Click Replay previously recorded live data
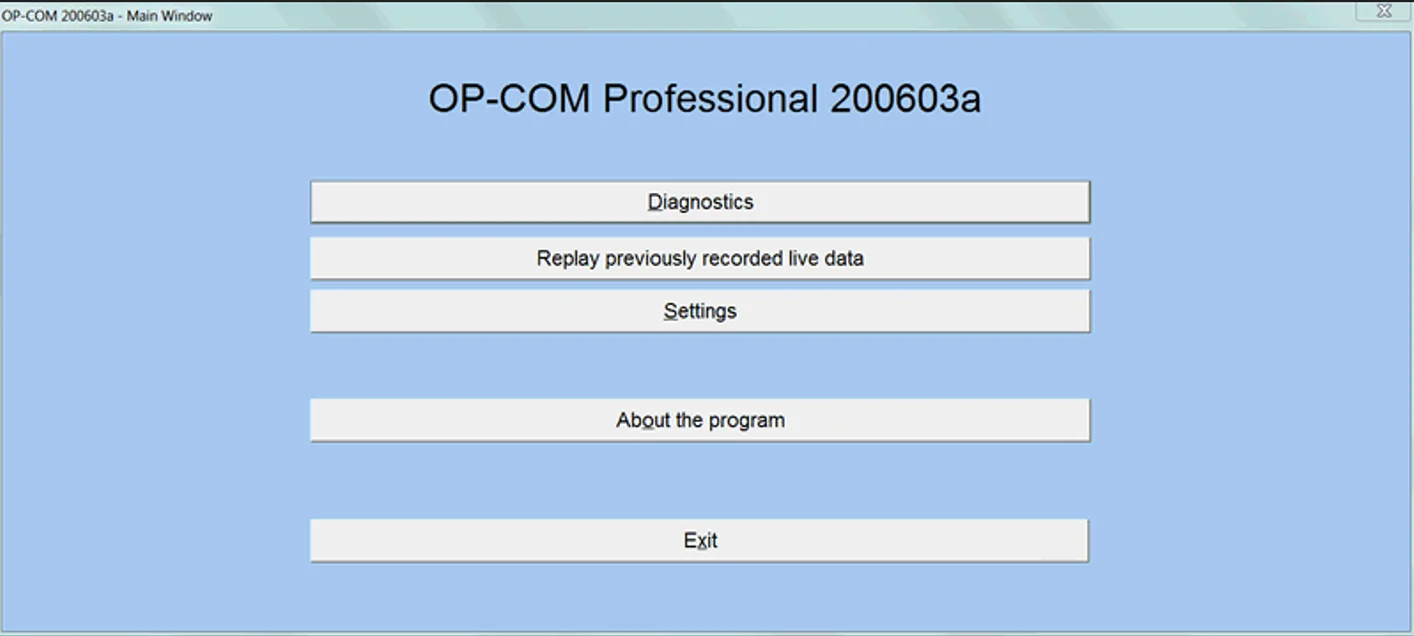This screenshot has width=1414, height=636. [700, 258]
